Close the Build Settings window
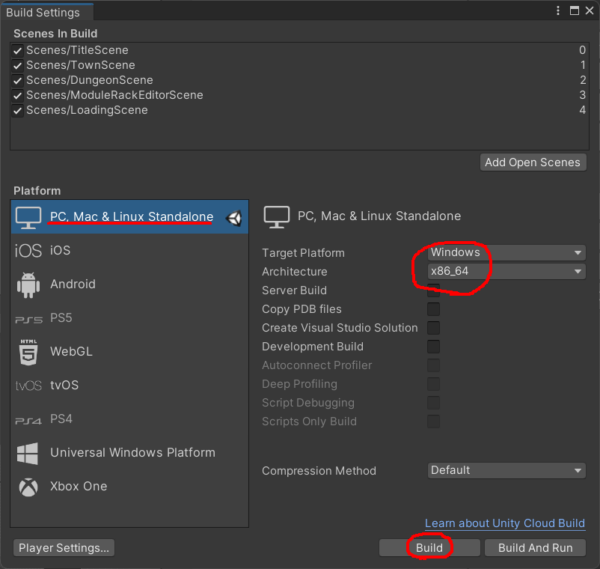600x569 pixels. pyautogui.click(x=590, y=10)
